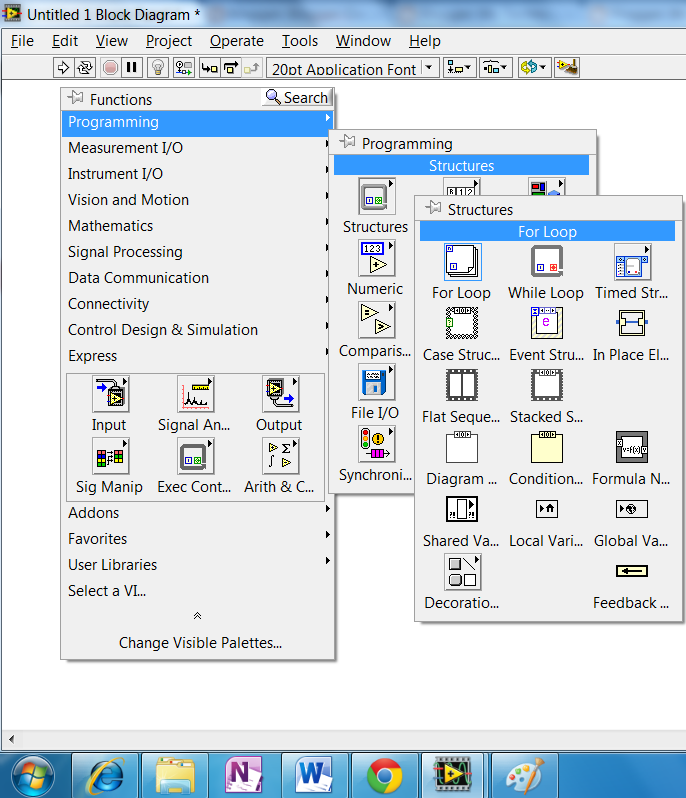The height and width of the screenshot is (798, 686).
Task: Select the Event Structure icon
Action: (547, 323)
